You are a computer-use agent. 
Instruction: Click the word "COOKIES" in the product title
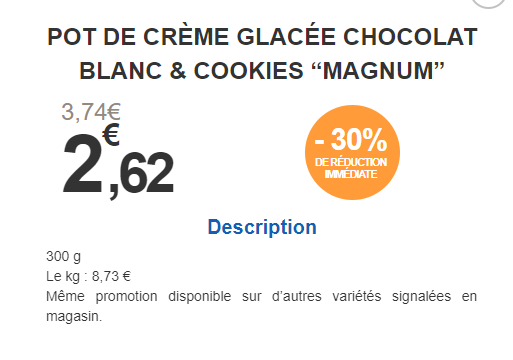point(249,71)
